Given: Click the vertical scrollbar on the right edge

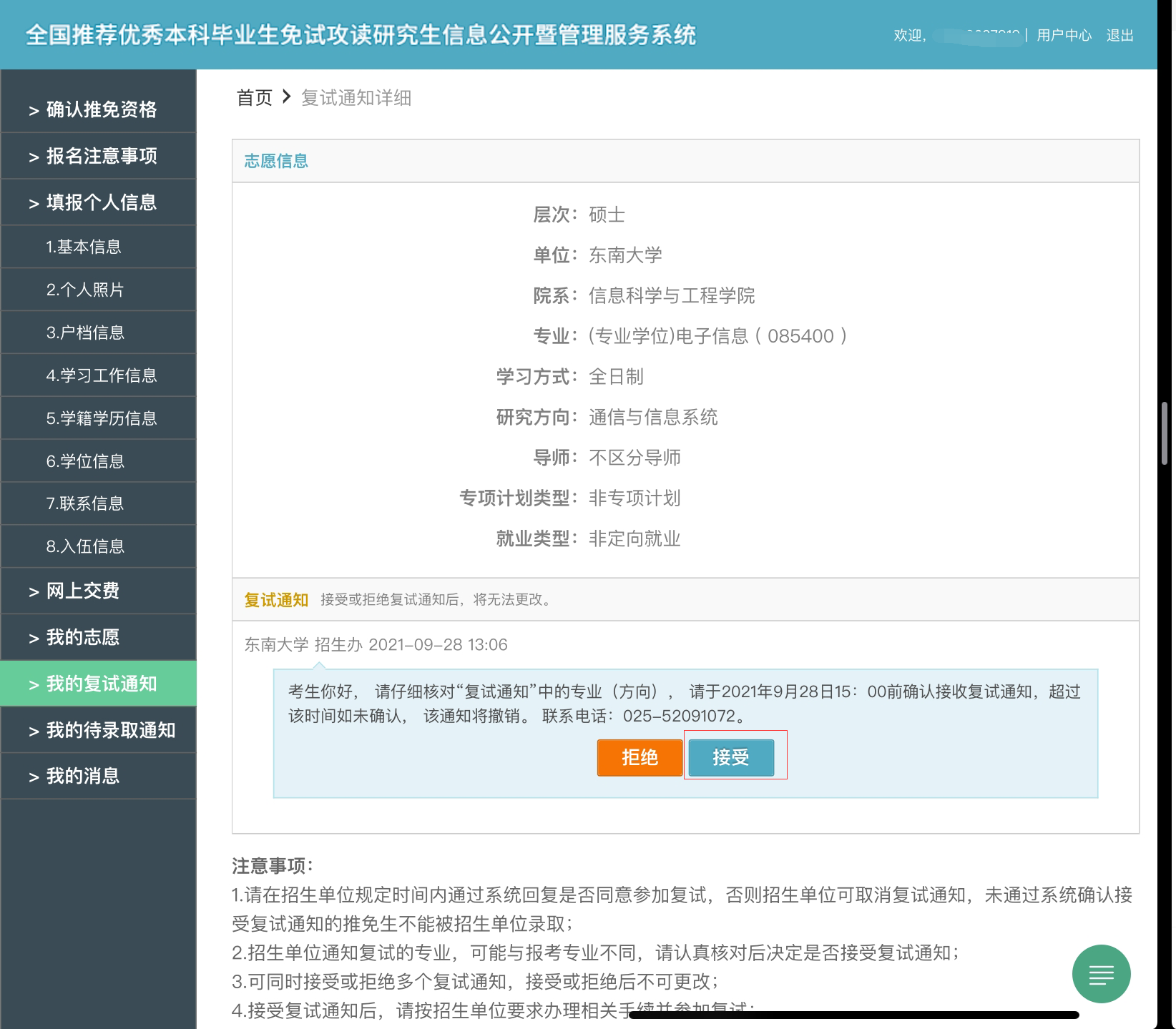Looking at the screenshot, I should pyautogui.click(x=1165, y=433).
